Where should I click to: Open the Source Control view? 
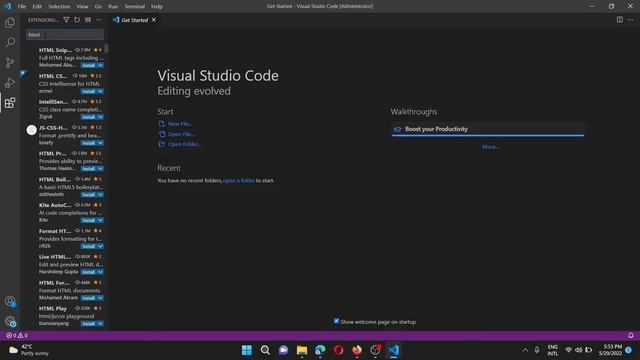click(10, 62)
